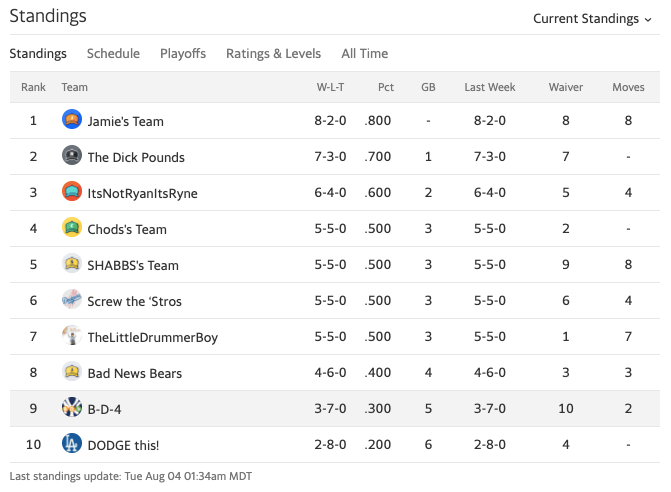This screenshot has height=492, width=671.
Task: Click the Moves column header
Action: click(628, 87)
